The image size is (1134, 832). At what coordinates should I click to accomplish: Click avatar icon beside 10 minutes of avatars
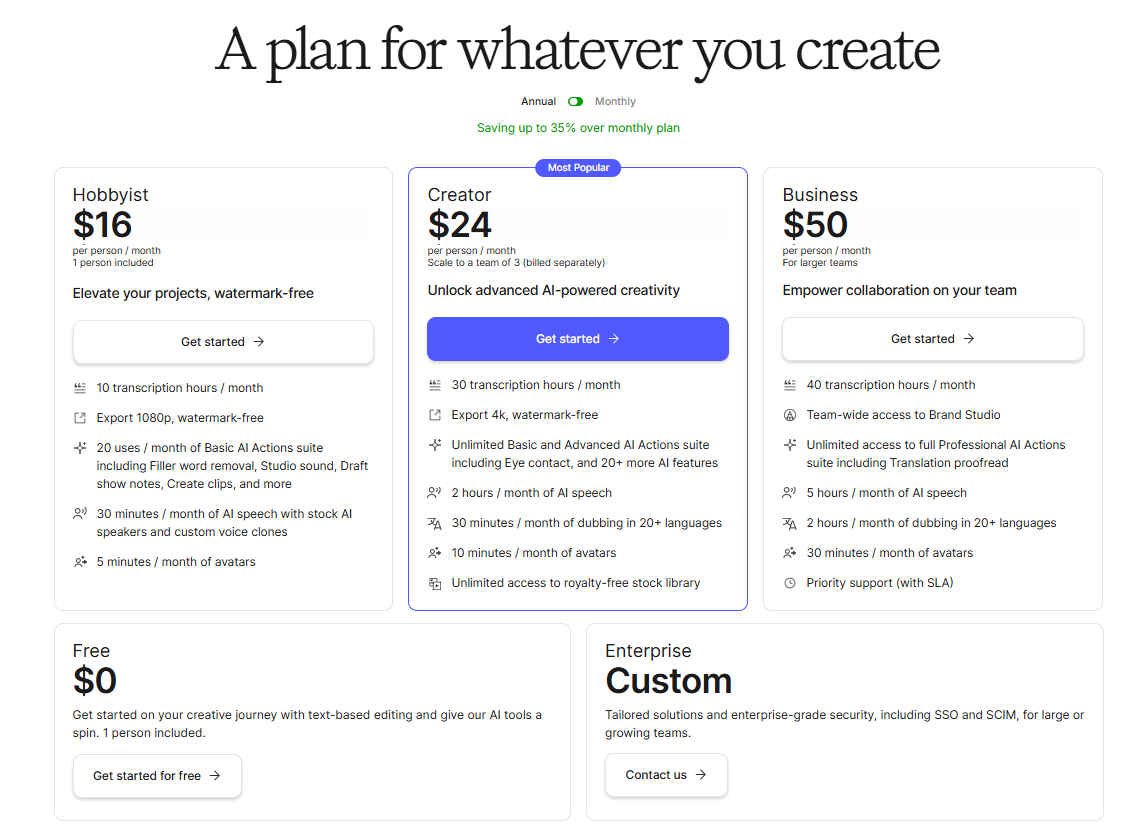[x=435, y=553]
